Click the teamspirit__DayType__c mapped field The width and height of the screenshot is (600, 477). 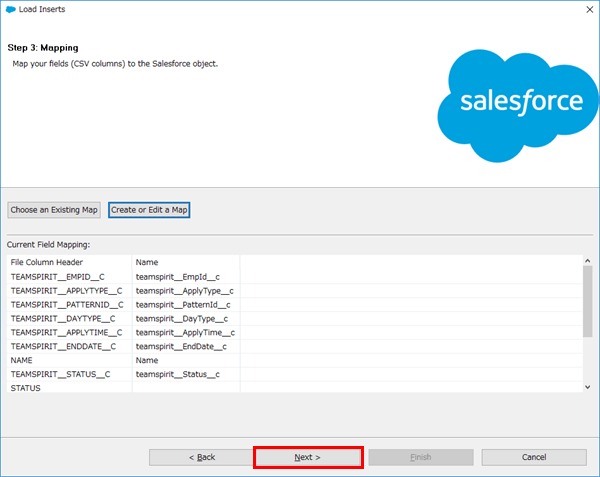182,319
